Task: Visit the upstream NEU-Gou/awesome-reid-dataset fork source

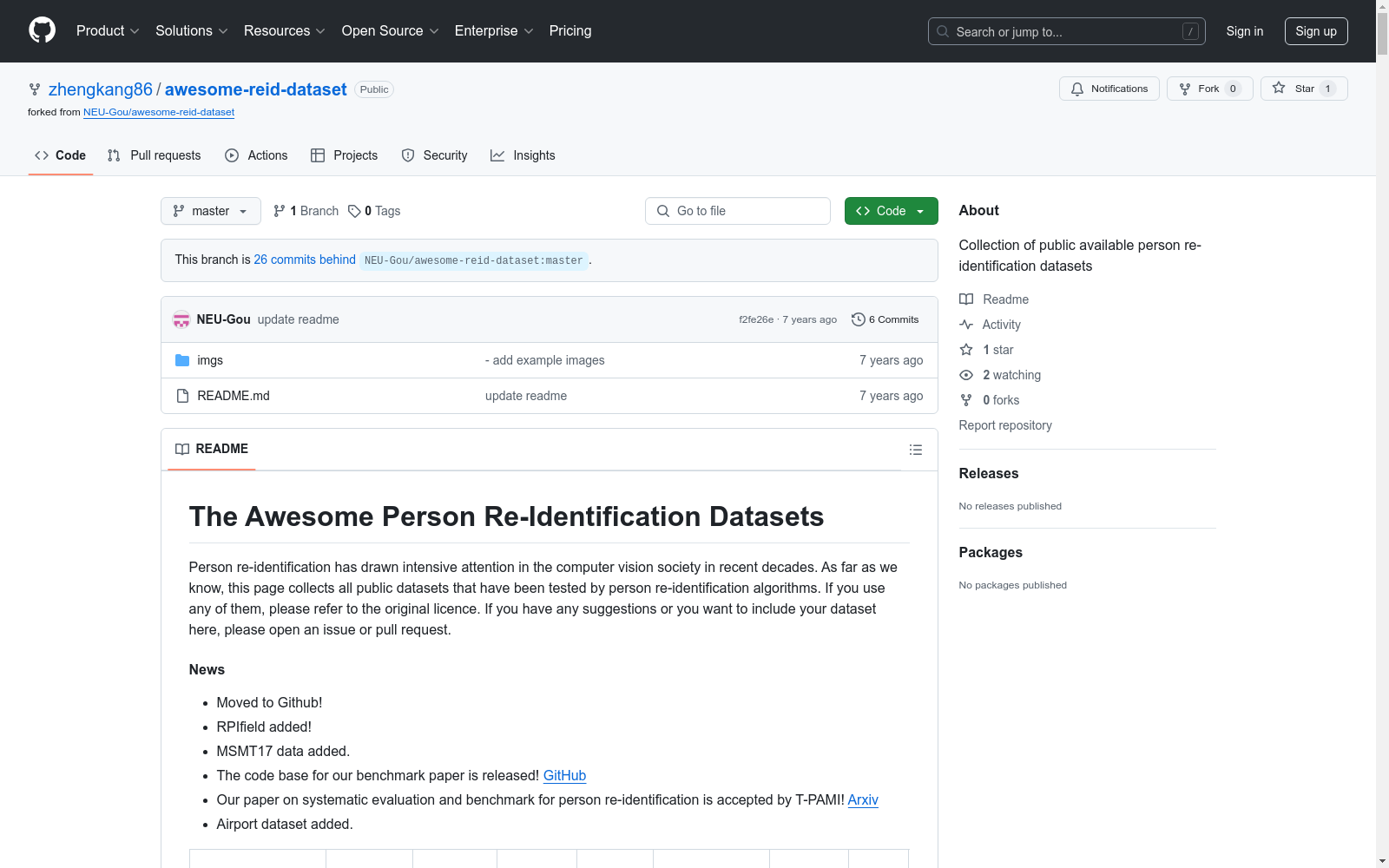Action: 159,112
